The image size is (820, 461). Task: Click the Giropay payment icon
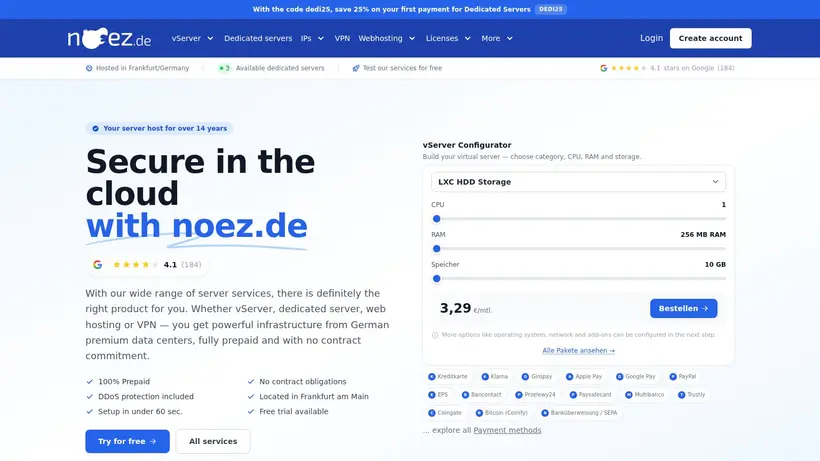[525, 376]
